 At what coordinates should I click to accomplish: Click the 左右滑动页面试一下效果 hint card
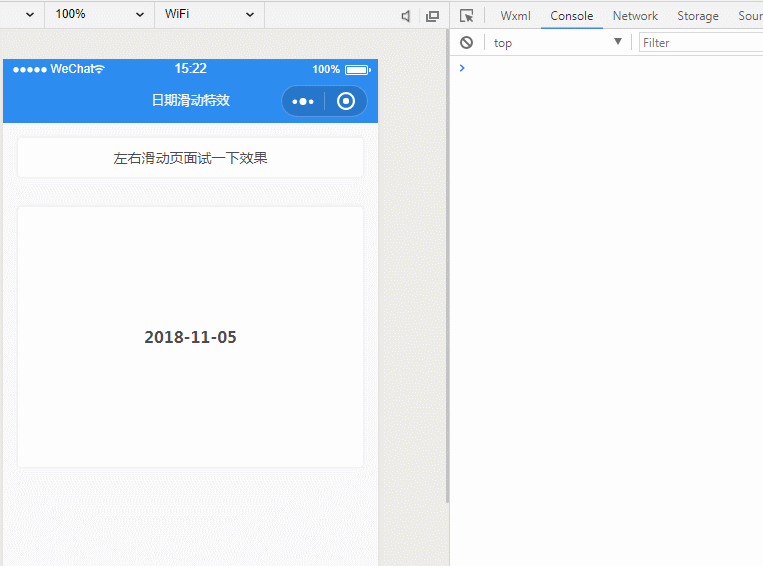click(x=190, y=158)
